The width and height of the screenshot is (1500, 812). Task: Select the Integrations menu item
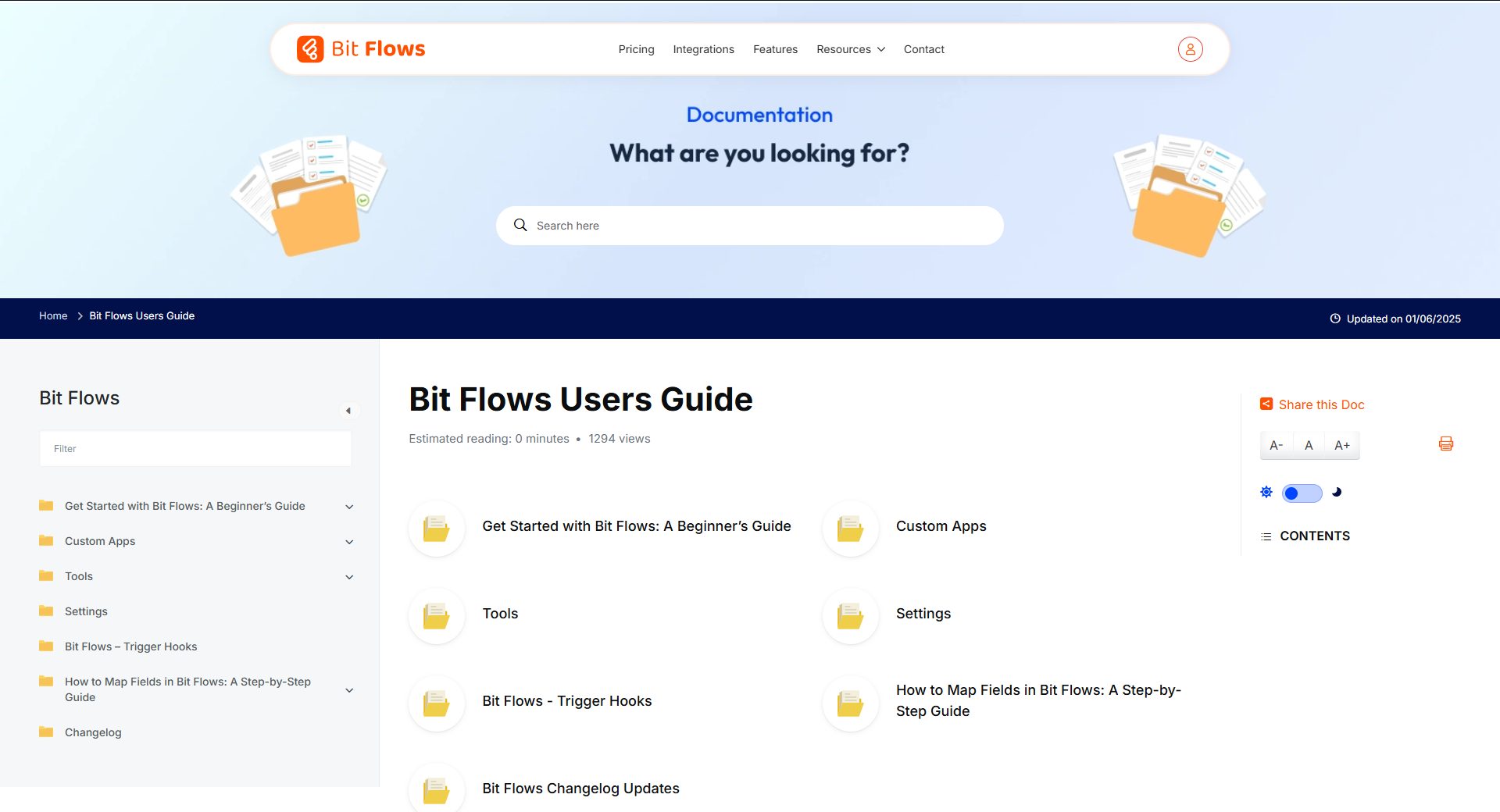pos(703,49)
